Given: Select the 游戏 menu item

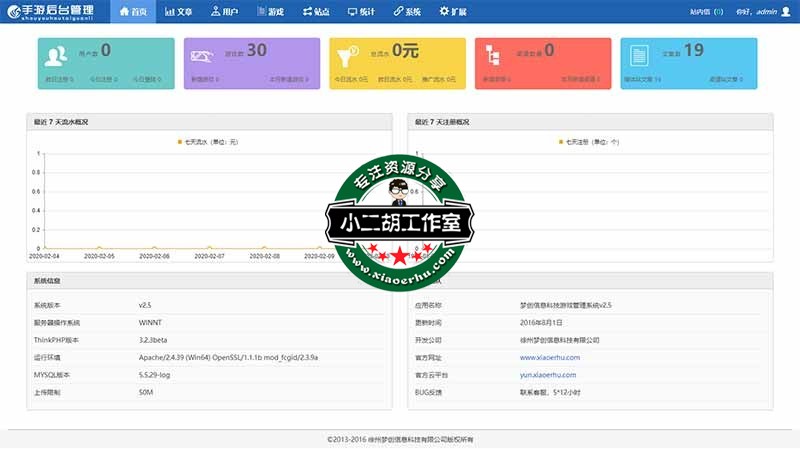Looking at the screenshot, I should (269, 12).
